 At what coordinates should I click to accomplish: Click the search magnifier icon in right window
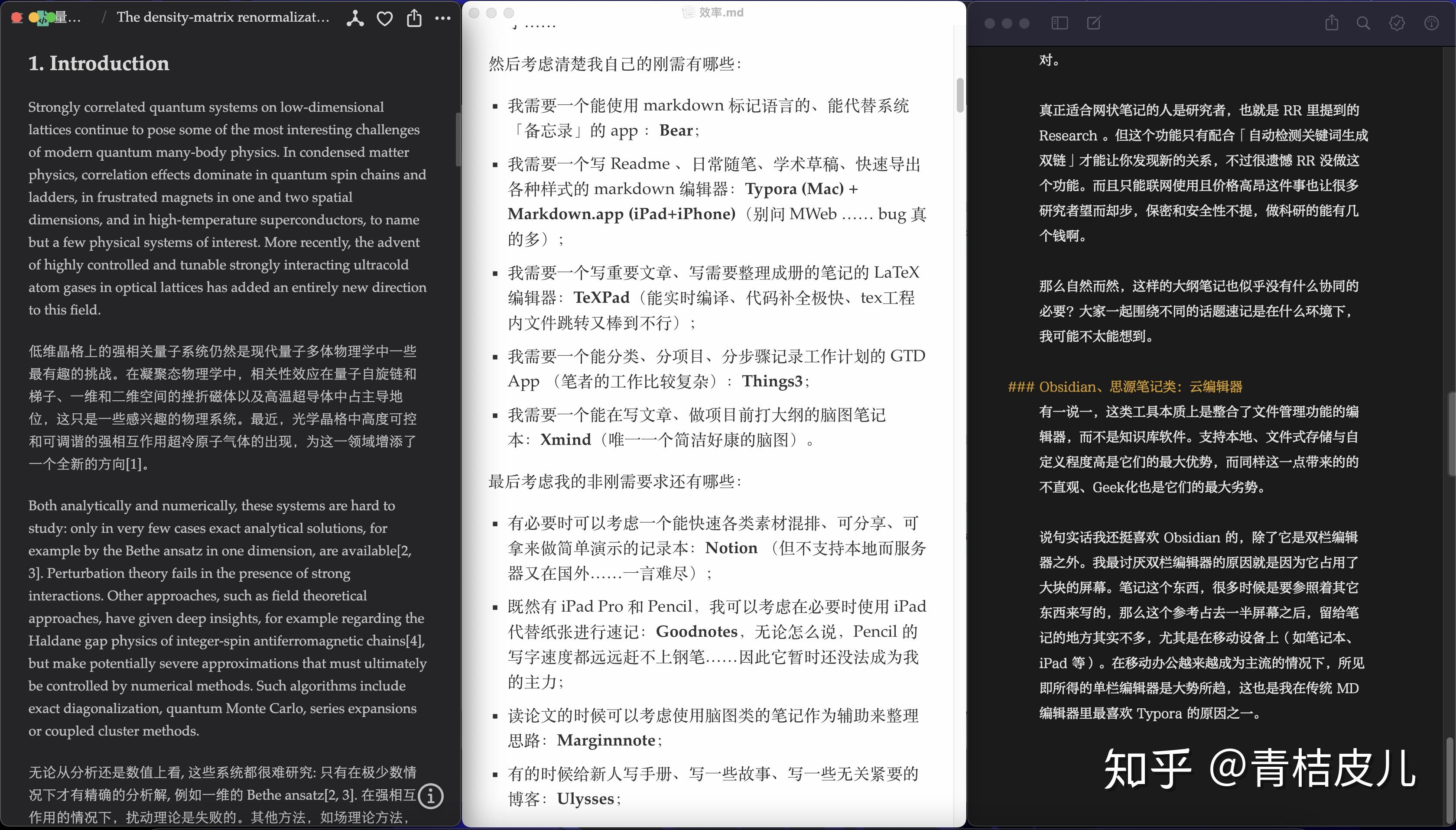[1363, 23]
